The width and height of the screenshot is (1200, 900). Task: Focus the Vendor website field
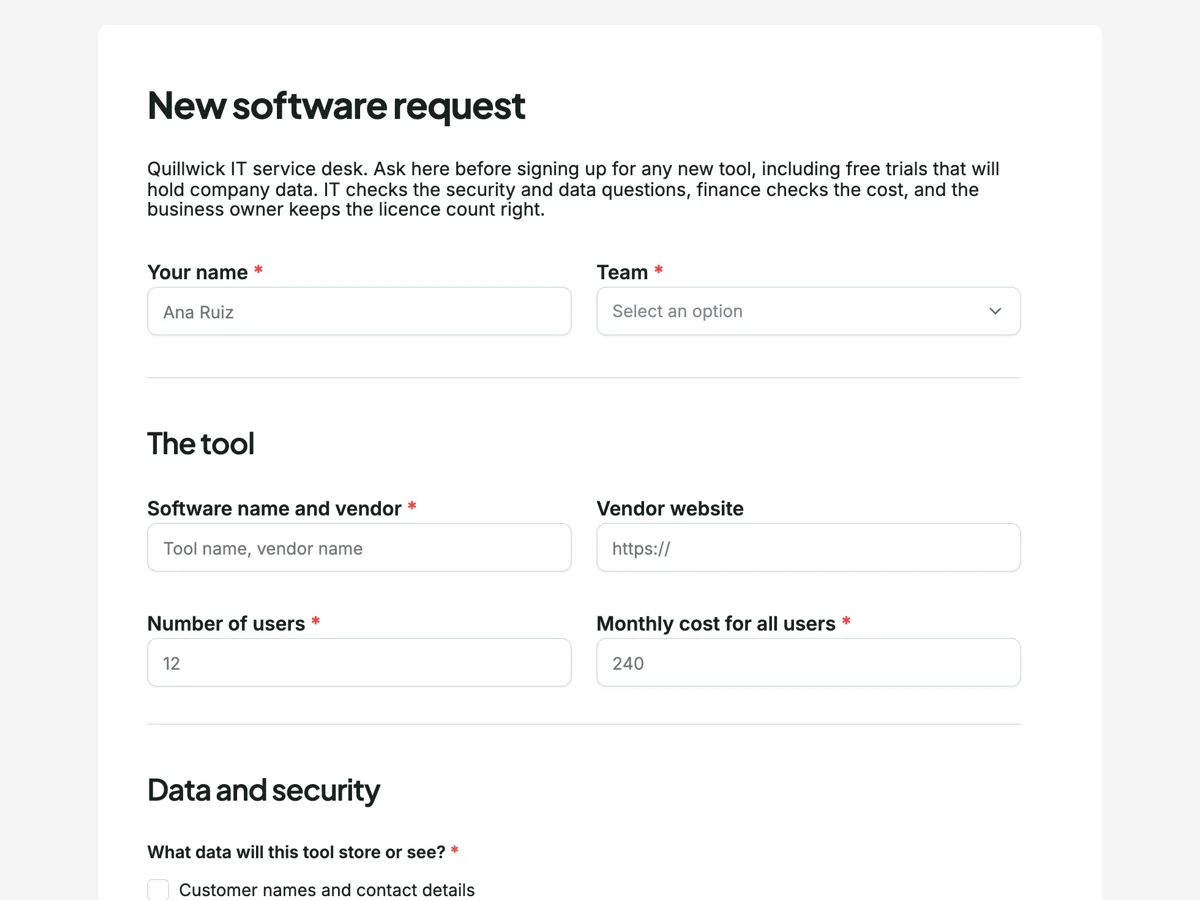[x=808, y=548]
